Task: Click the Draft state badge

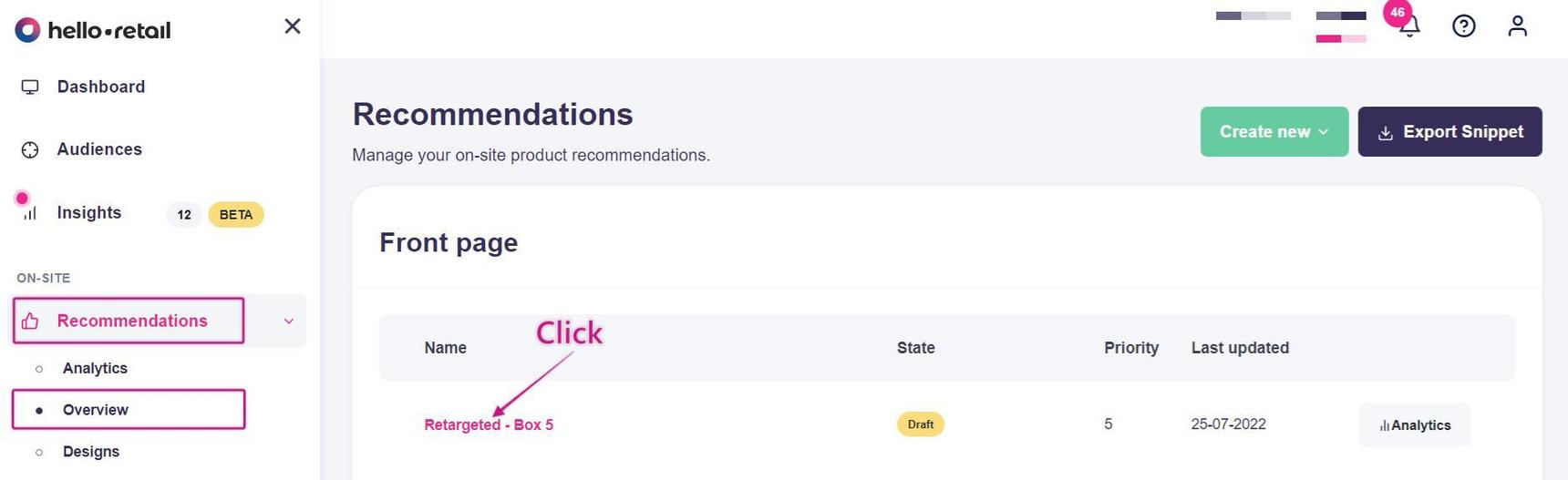Action: (920, 424)
